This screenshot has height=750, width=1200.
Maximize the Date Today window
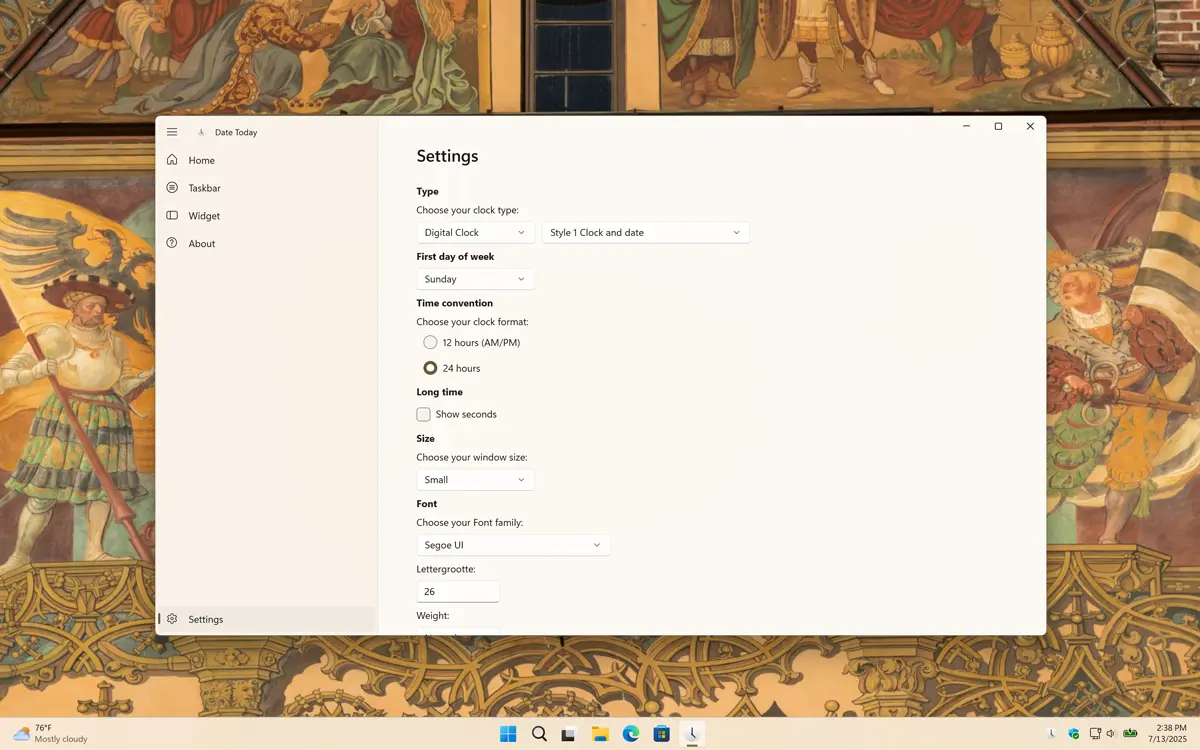[x=998, y=126]
